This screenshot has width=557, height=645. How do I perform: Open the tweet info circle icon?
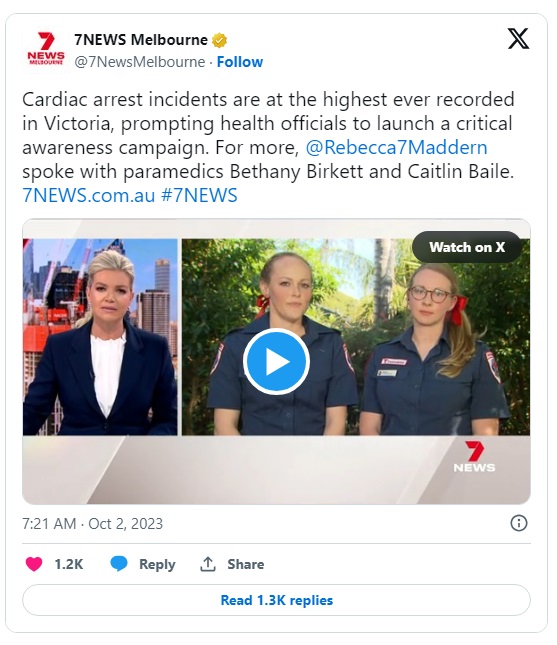(x=518, y=523)
